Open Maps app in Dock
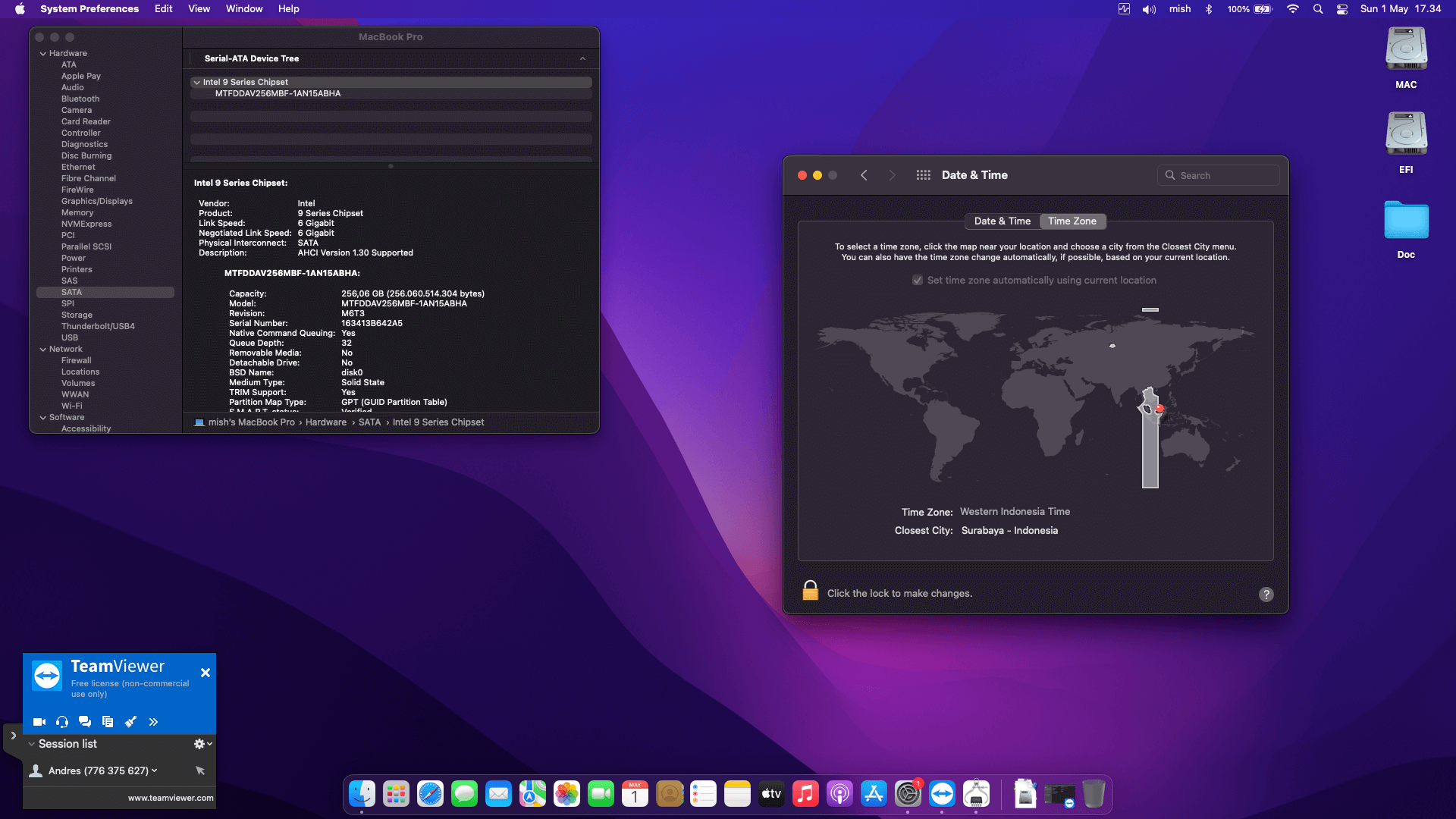The height and width of the screenshot is (819, 1456). click(532, 794)
